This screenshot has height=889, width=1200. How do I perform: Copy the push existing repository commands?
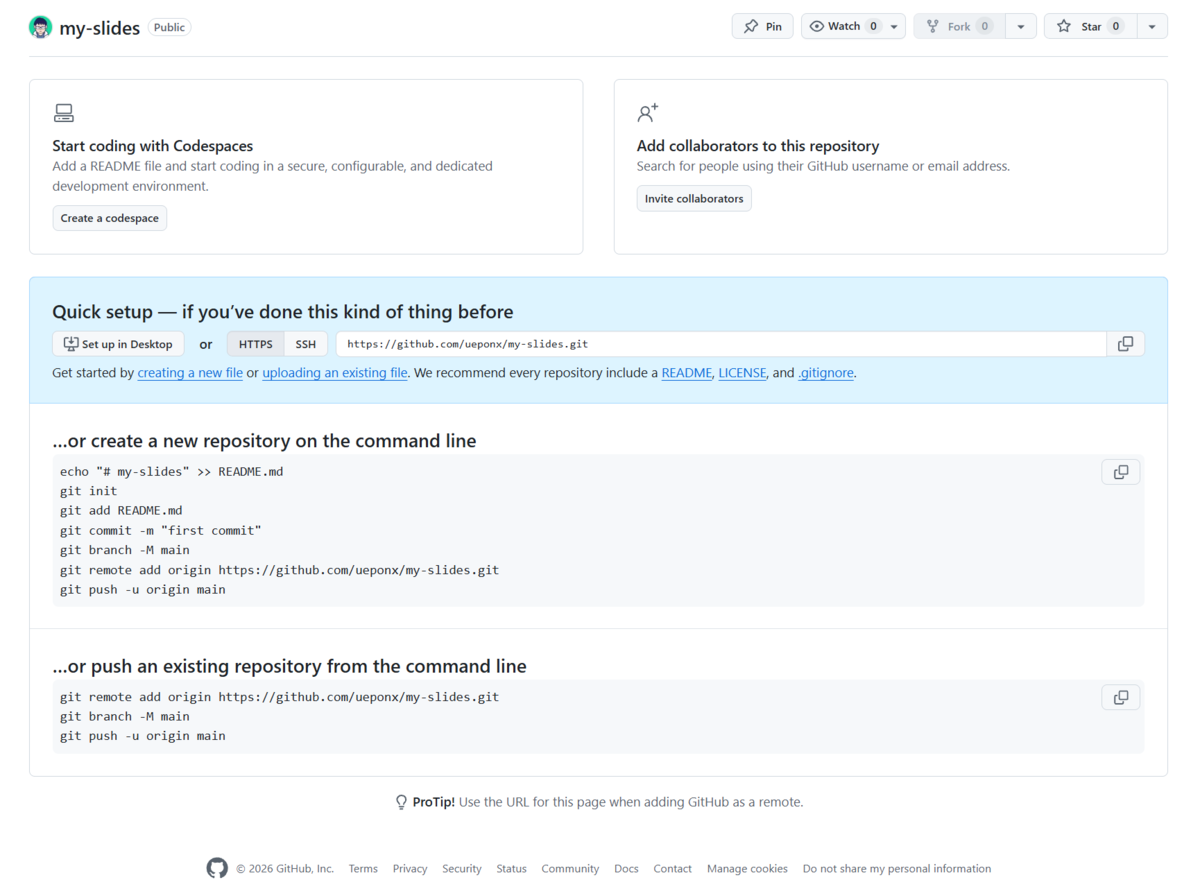(x=1121, y=697)
